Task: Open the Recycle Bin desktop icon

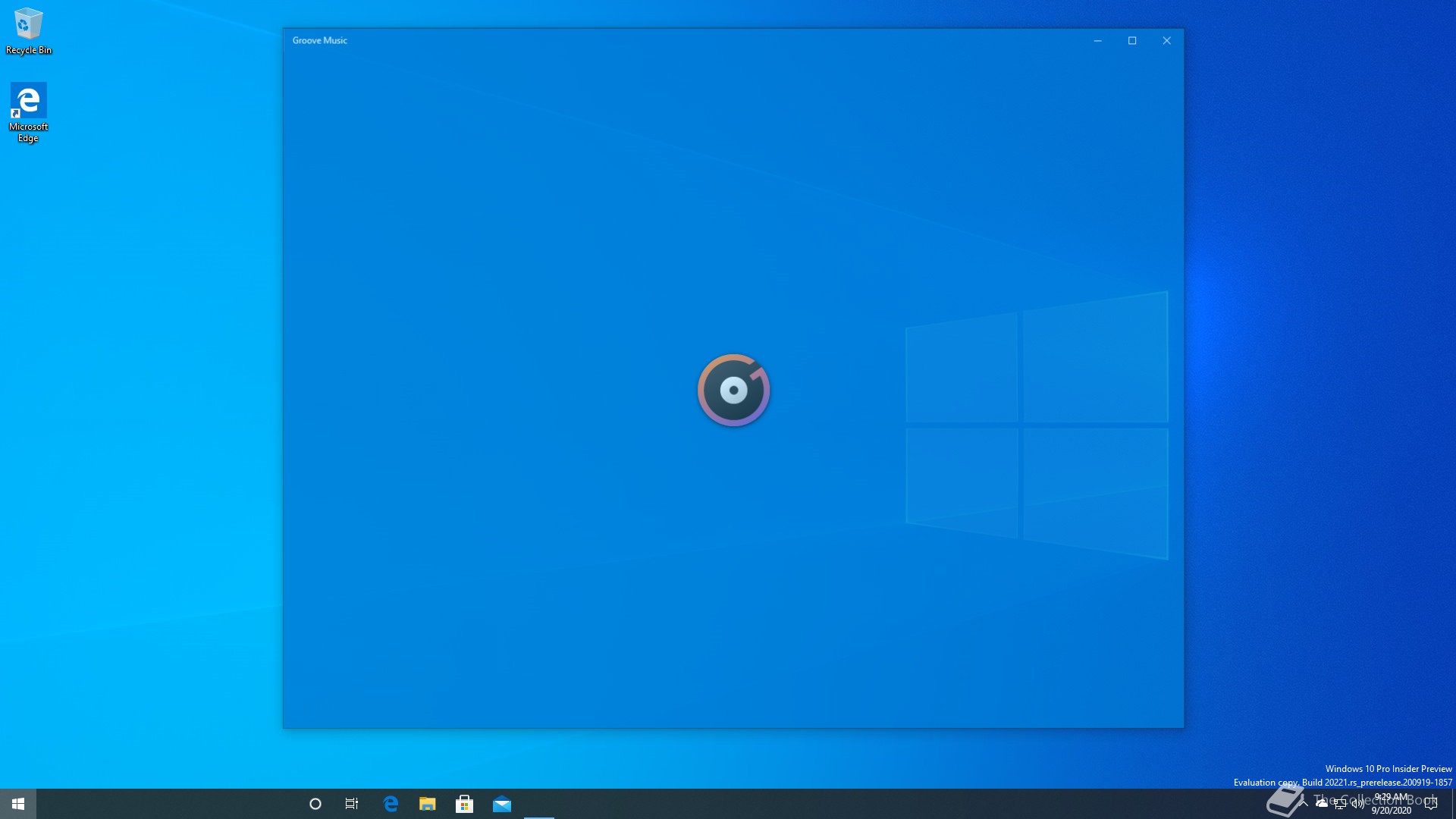Action: (29, 31)
